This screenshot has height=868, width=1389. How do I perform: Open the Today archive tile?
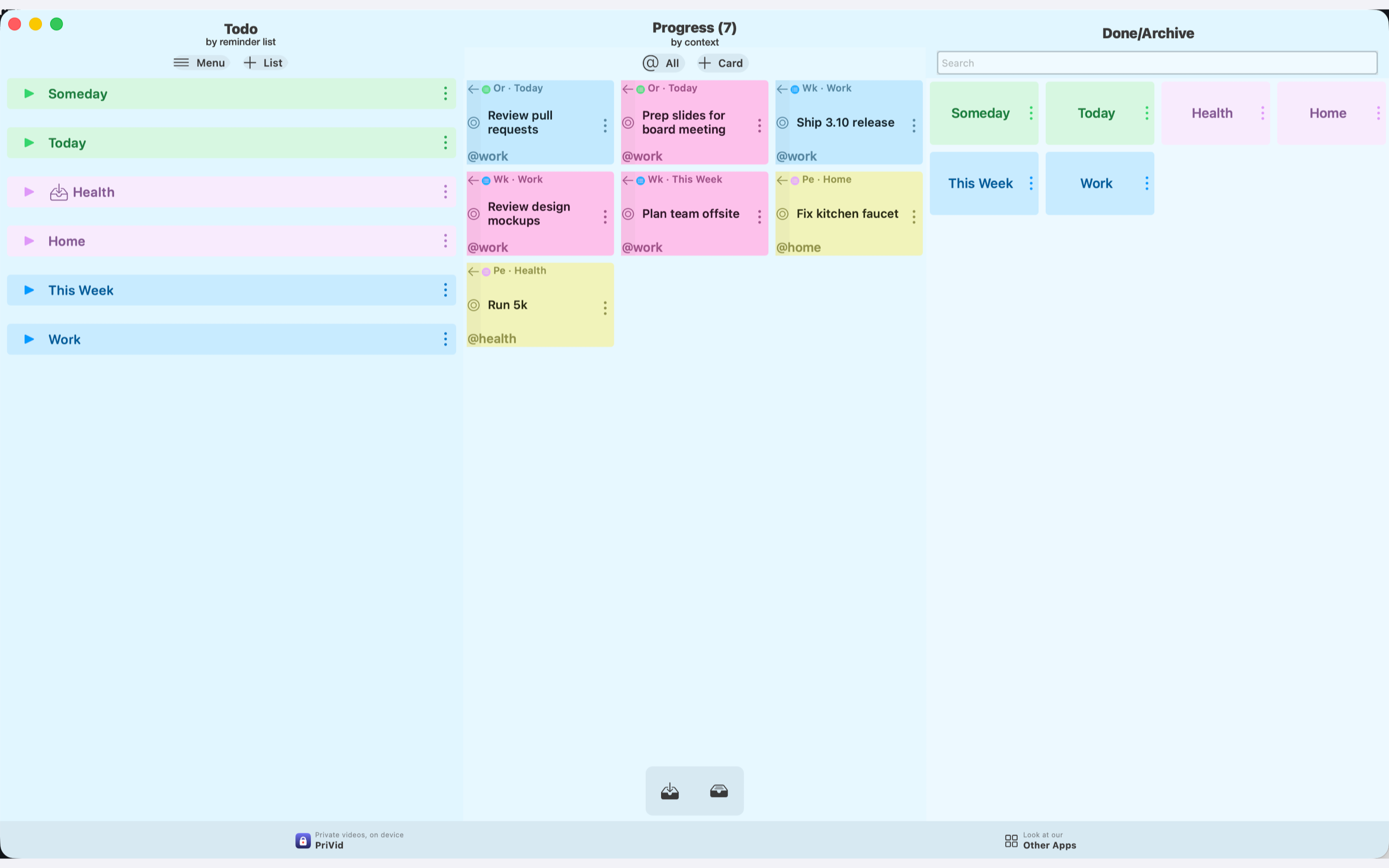tap(1100, 113)
